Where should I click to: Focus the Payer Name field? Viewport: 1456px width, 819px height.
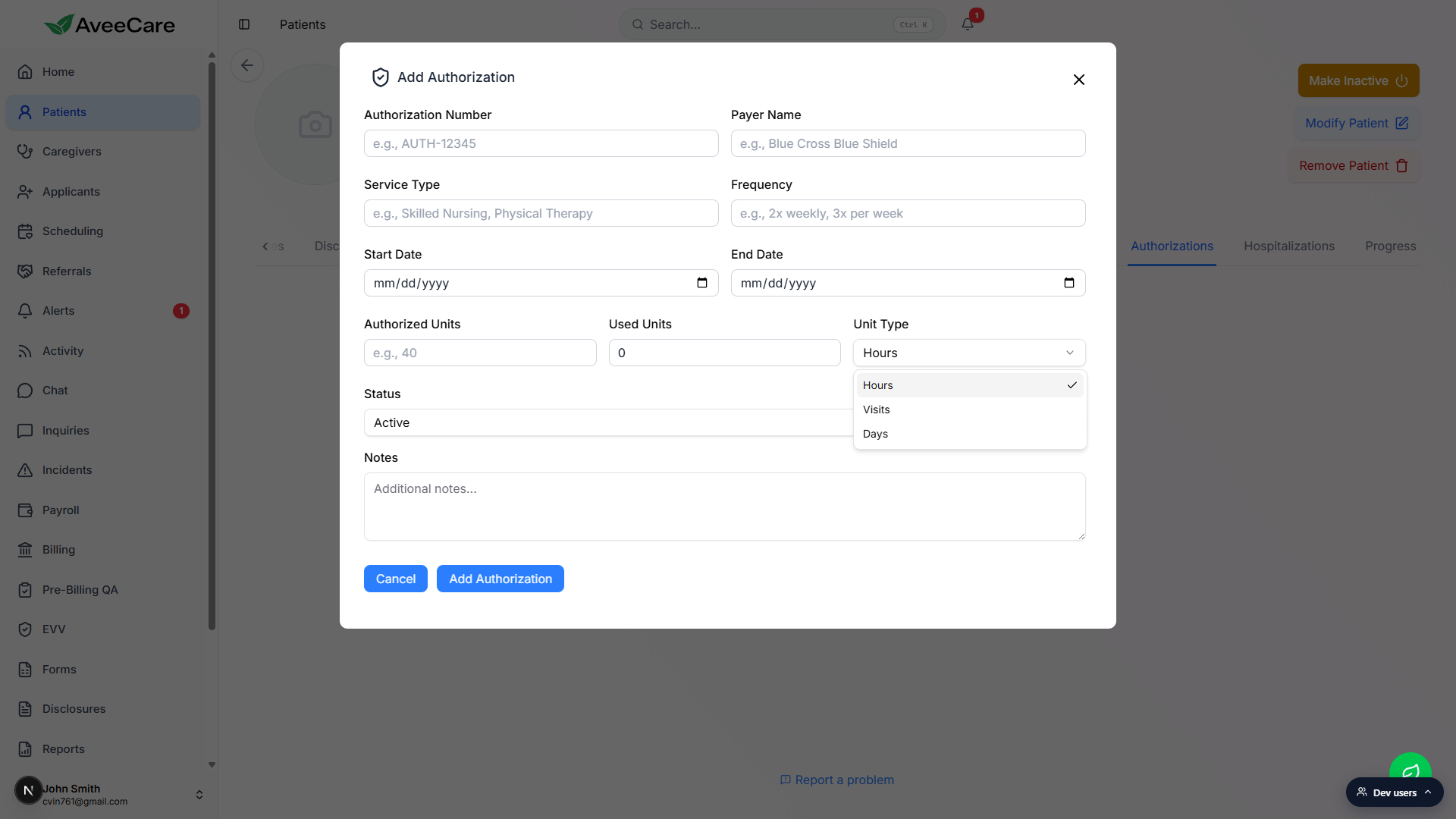tap(908, 143)
